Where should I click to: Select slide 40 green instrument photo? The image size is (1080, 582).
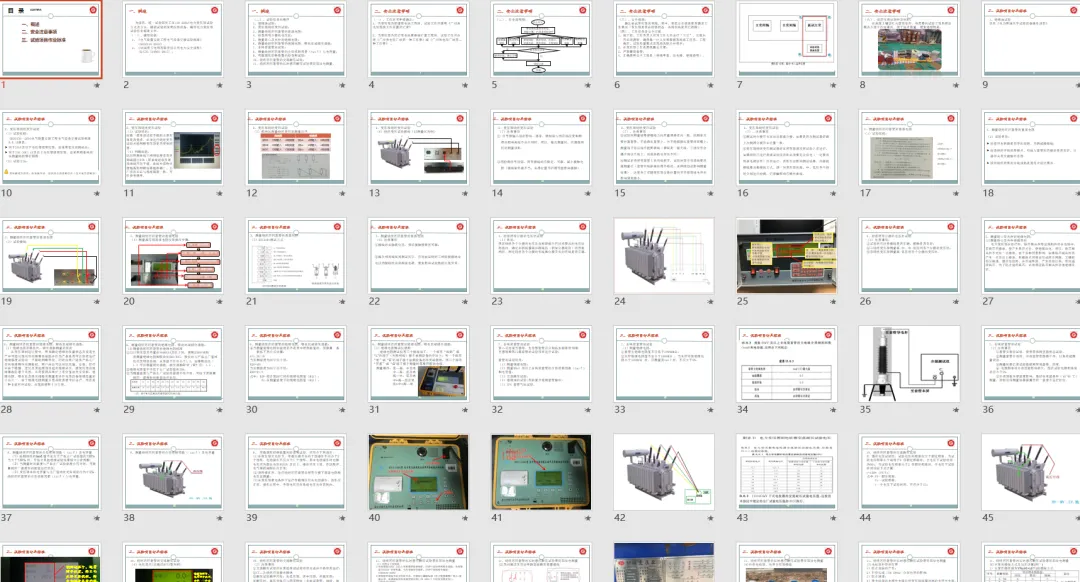pyautogui.click(x=419, y=472)
